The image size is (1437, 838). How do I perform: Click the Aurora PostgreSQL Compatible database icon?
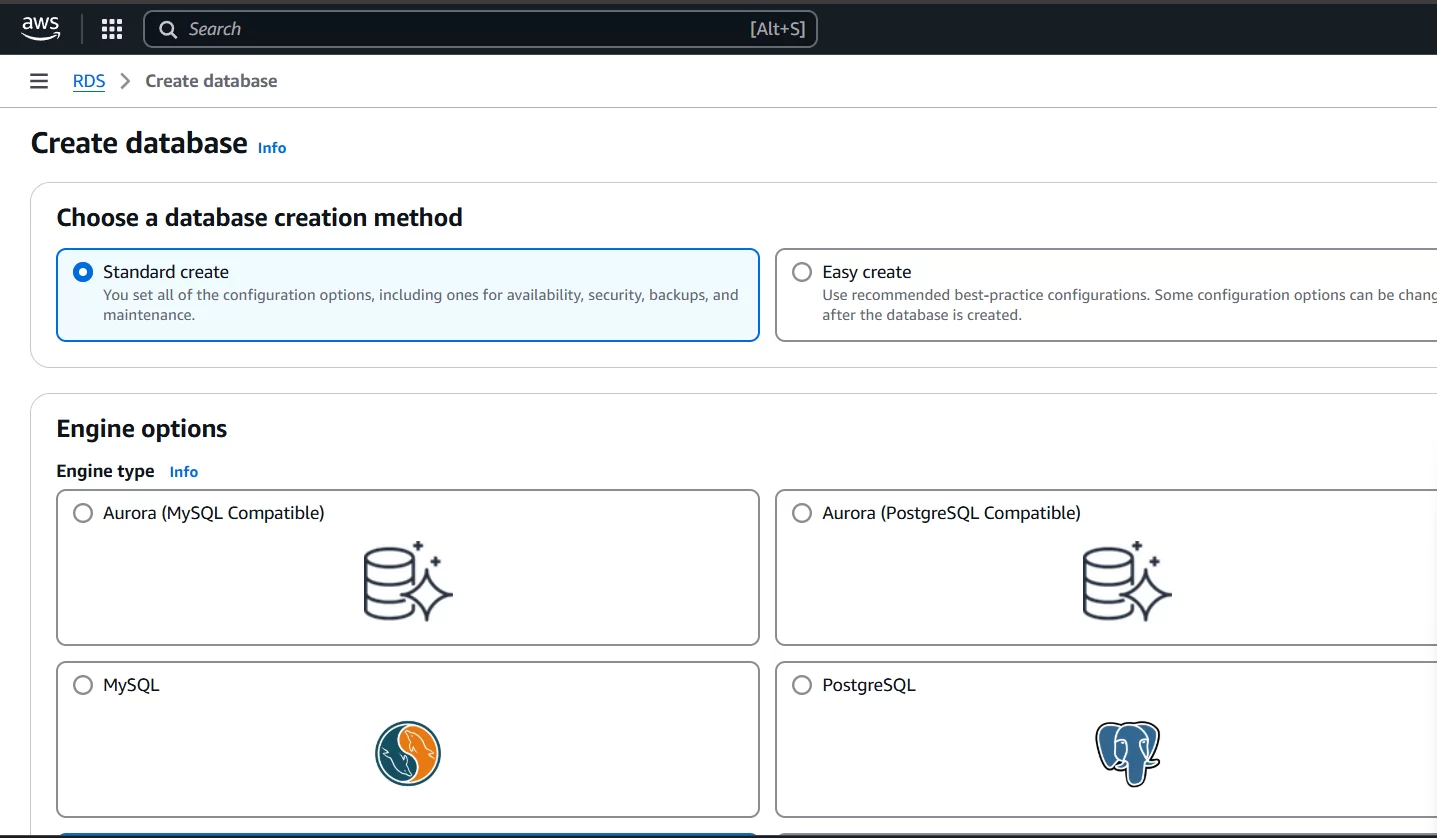tap(1127, 582)
